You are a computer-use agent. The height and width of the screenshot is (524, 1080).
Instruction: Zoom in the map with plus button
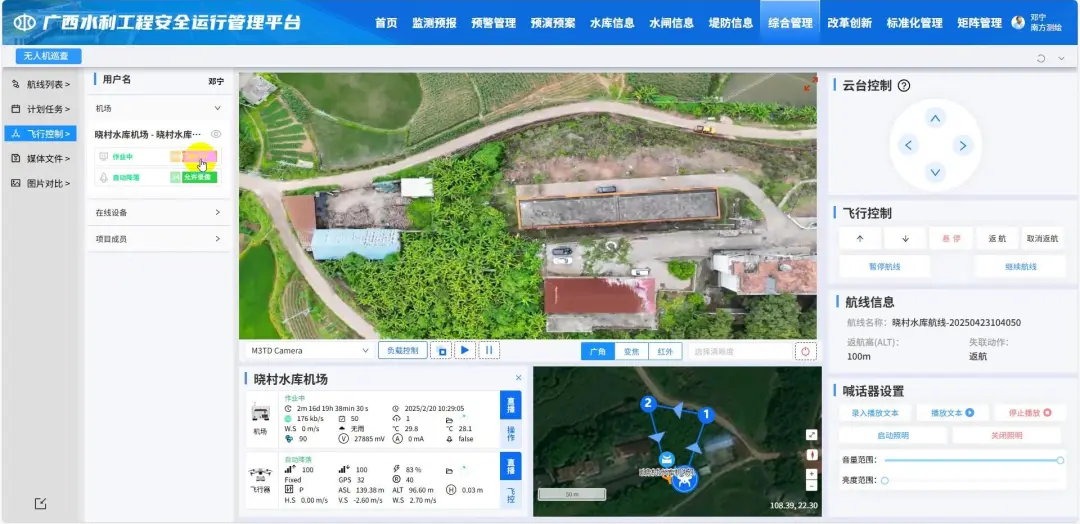tap(811, 473)
